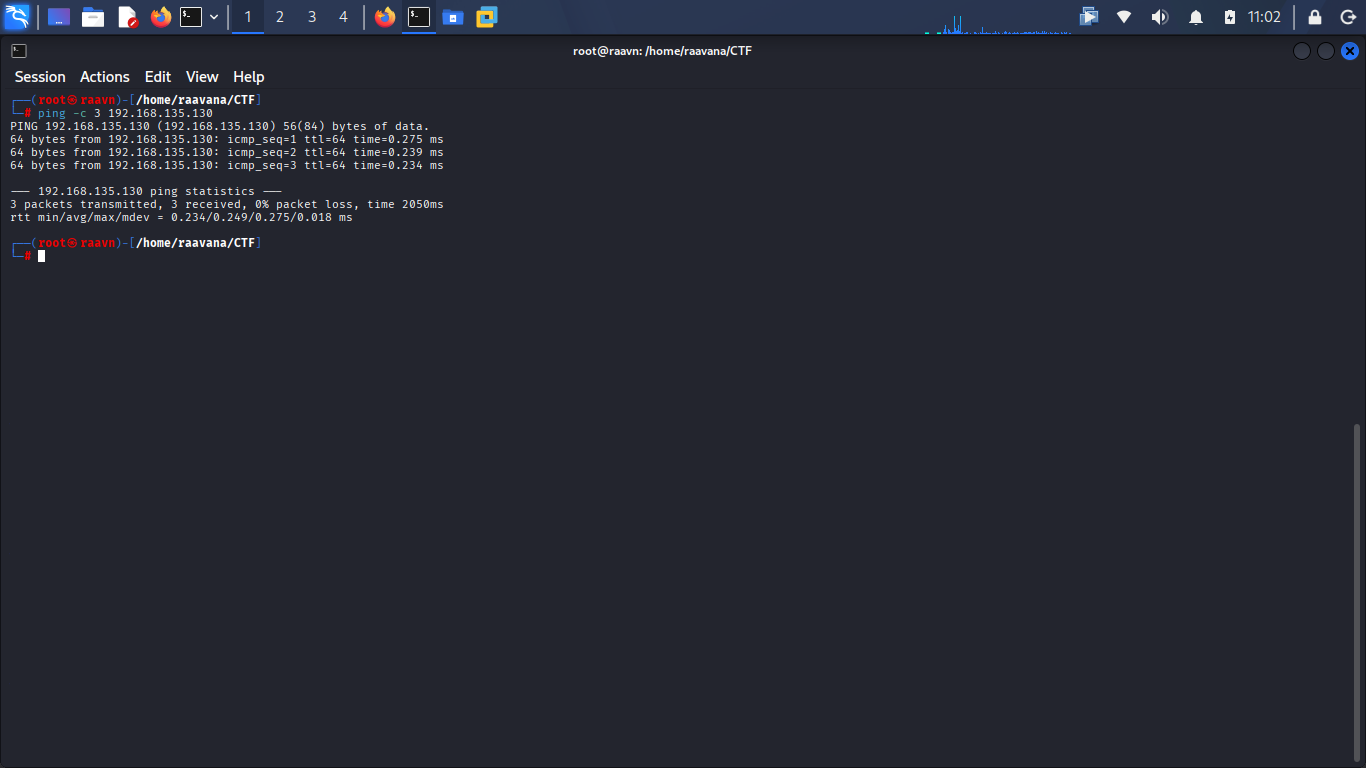This screenshot has height=768, width=1366.
Task: Click the icmp_seq=1 ping reply line
Action: (x=227, y=139)
